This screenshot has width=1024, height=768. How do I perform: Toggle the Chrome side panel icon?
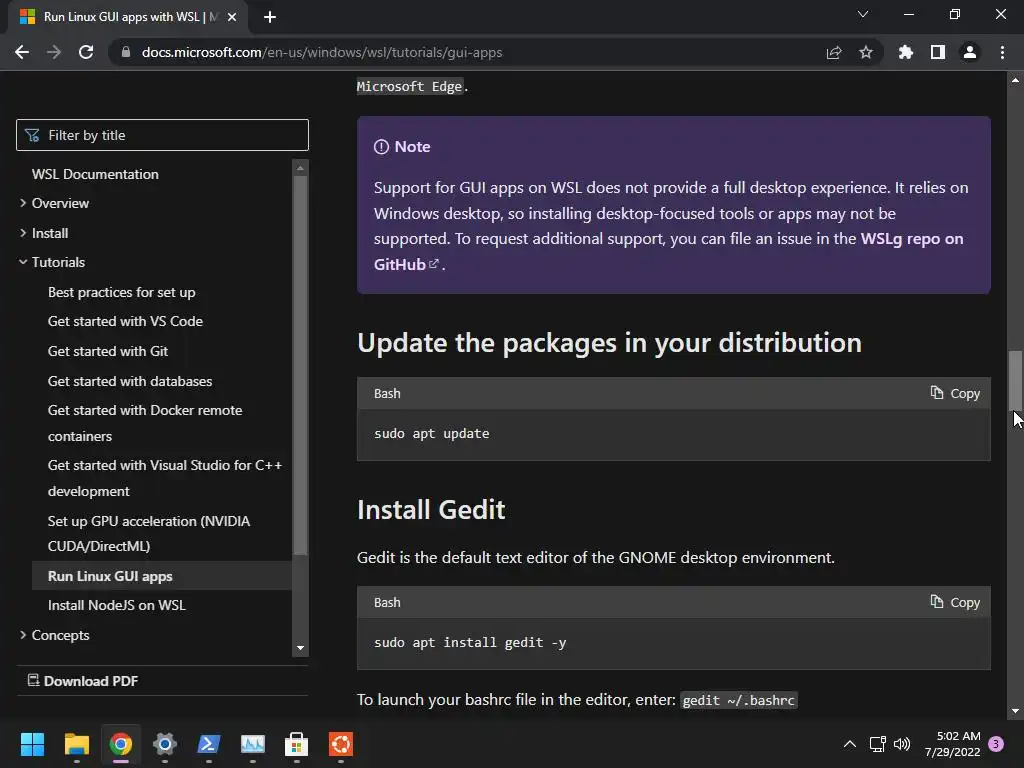click(938, 52)
